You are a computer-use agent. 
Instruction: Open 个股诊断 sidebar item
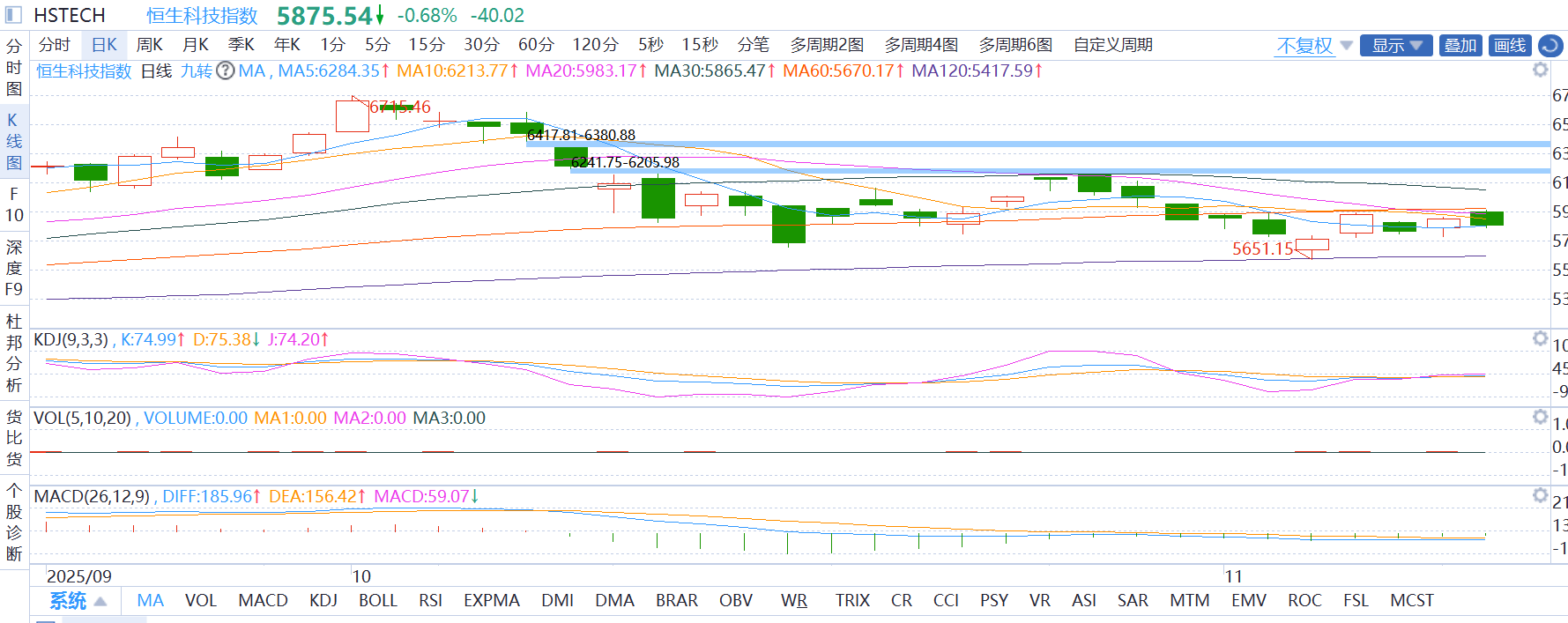(14, 522)
